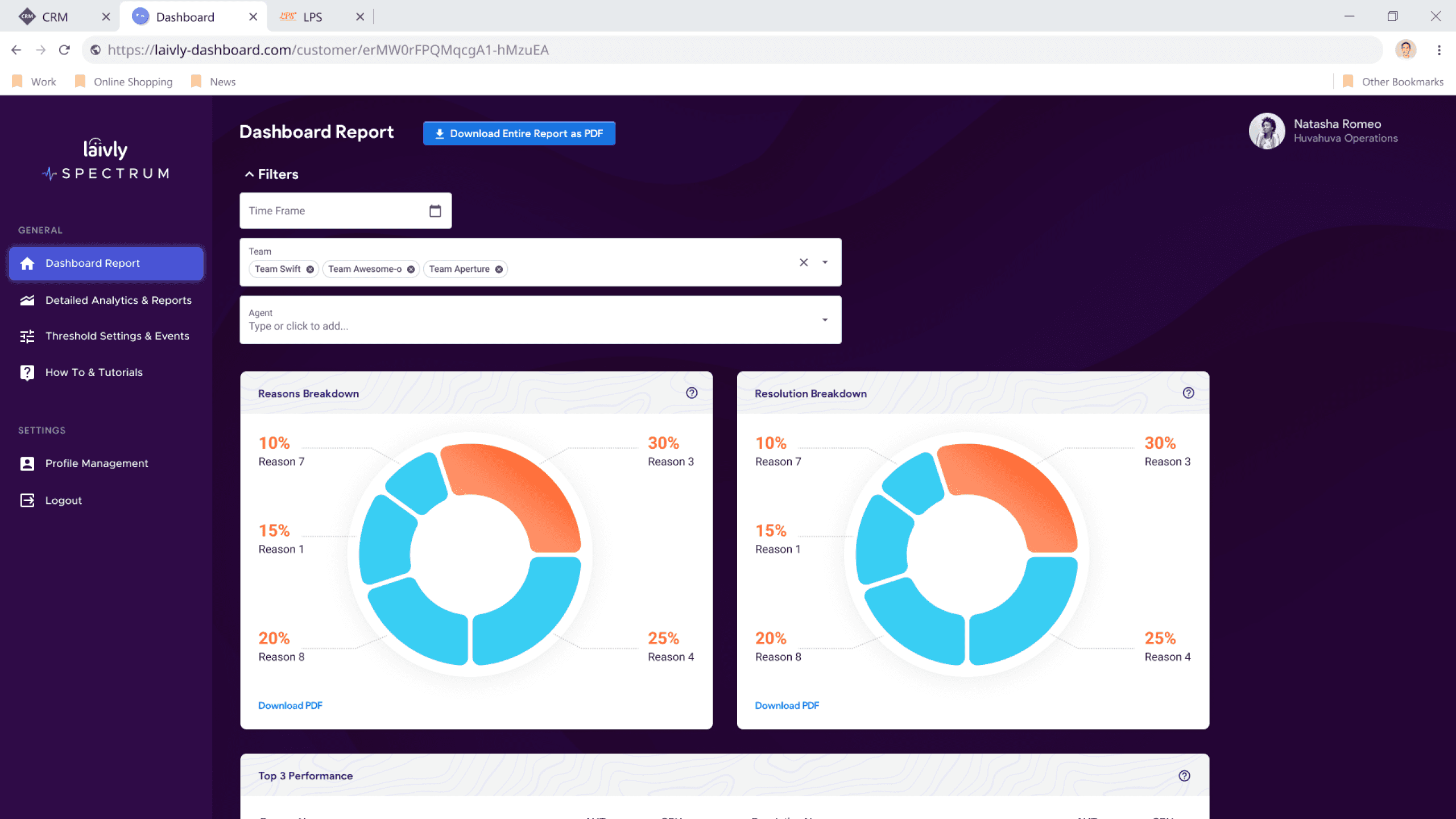The width and height of the screenshot is (1456, 819).
Task: Open help for Reasons Breakdown
Action: coord(692,393)
